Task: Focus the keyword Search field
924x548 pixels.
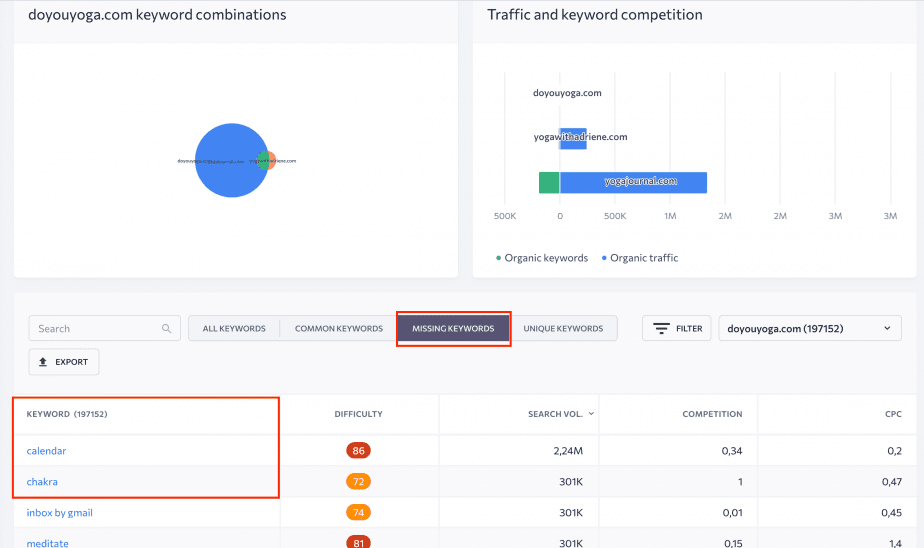Action: coord(104,328)
